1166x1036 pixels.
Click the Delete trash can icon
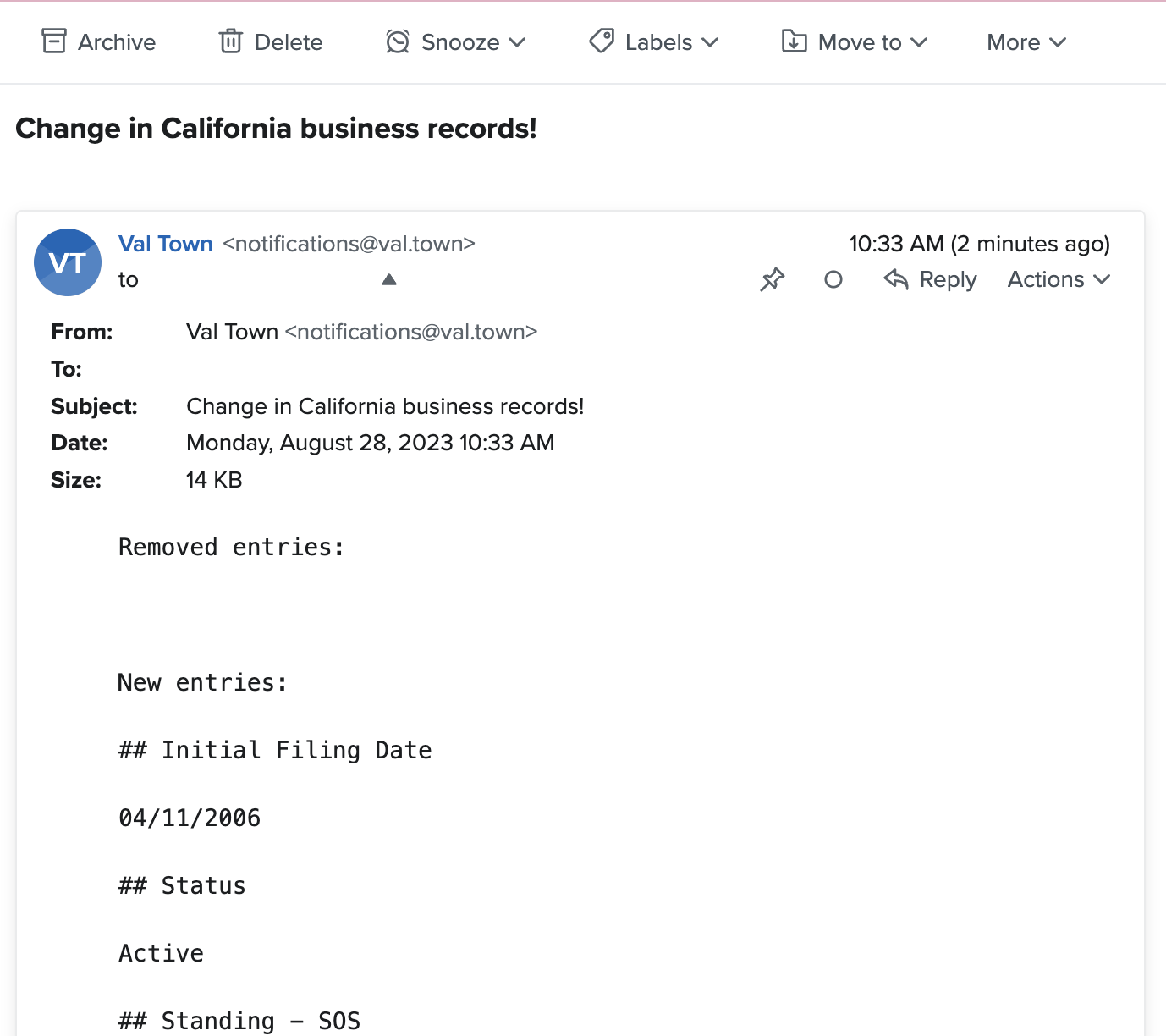[231, 41]
